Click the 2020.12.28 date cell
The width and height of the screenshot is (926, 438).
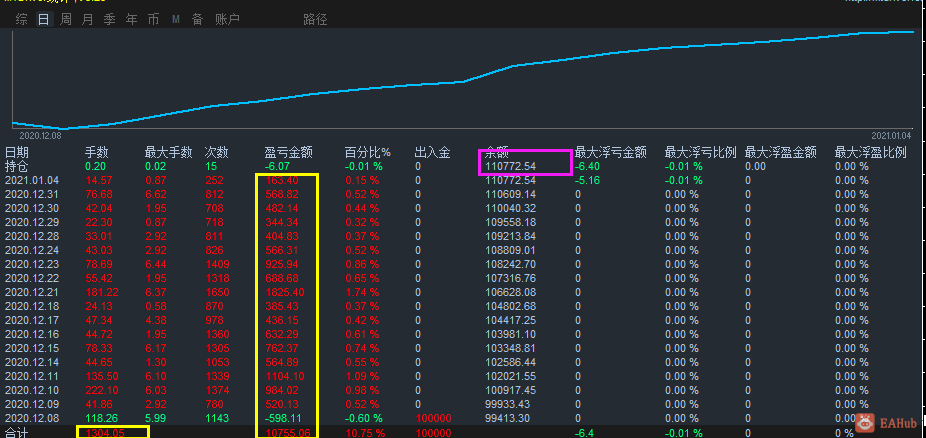pyautogui.click(x=30, y=236)
